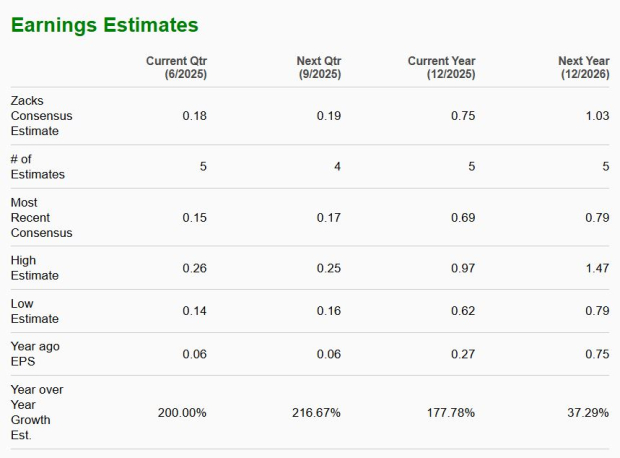Click the 177.78% growth value
The height and width of the screenshot is (458, 620).
[450, 413]
